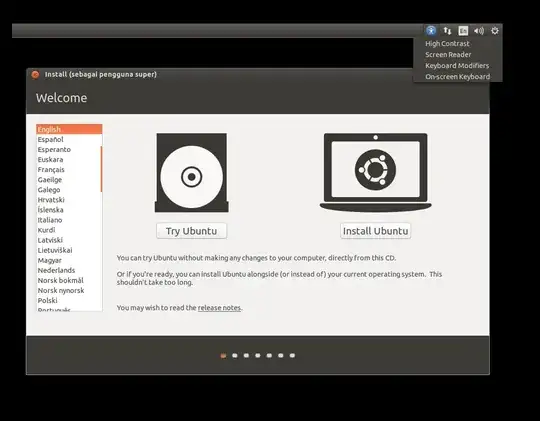
Task: Toggle High Contrast in accessibility menu
Action: click(447, 44)
